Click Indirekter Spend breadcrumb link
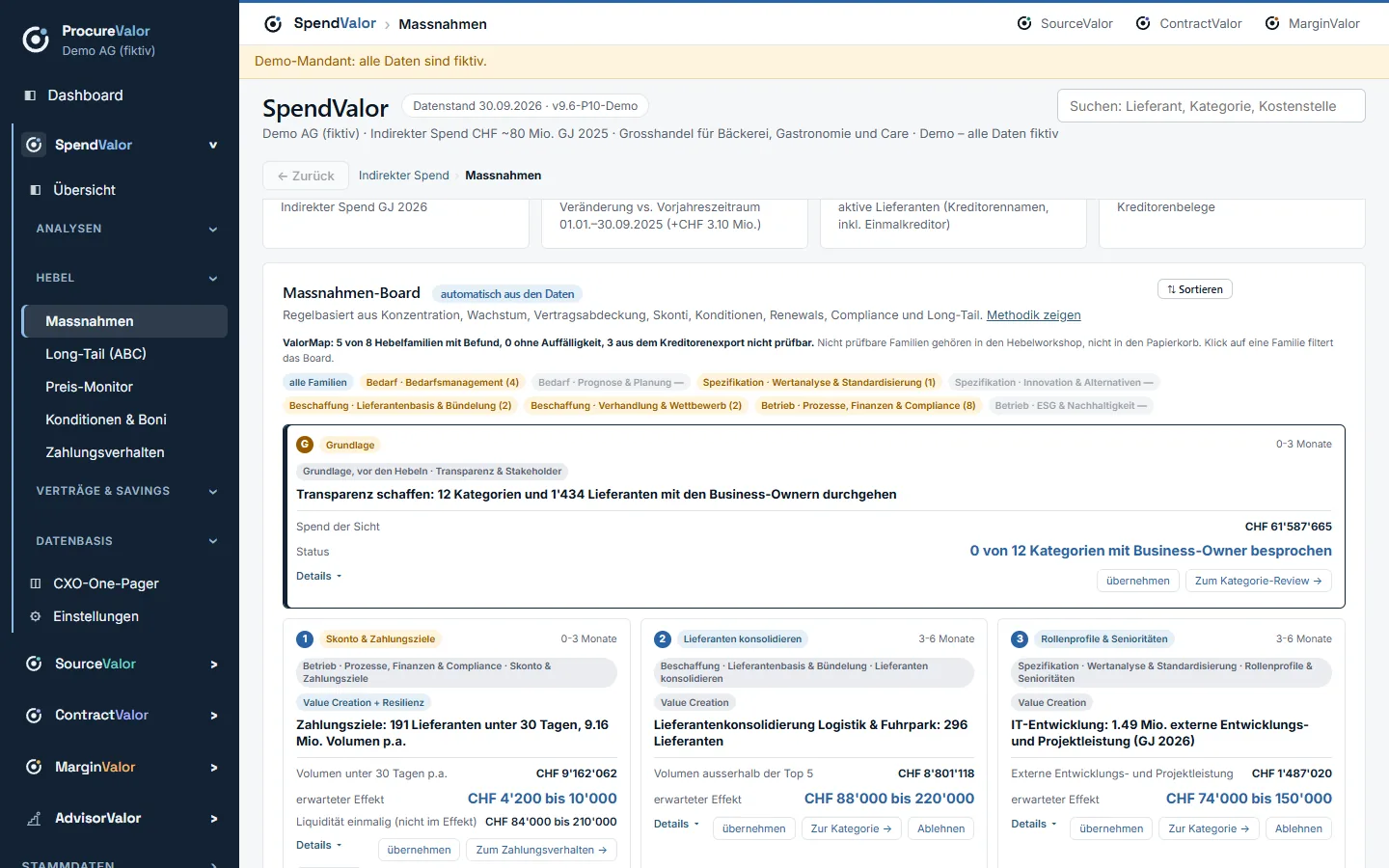1389x868 pixels. click(404, 176)
